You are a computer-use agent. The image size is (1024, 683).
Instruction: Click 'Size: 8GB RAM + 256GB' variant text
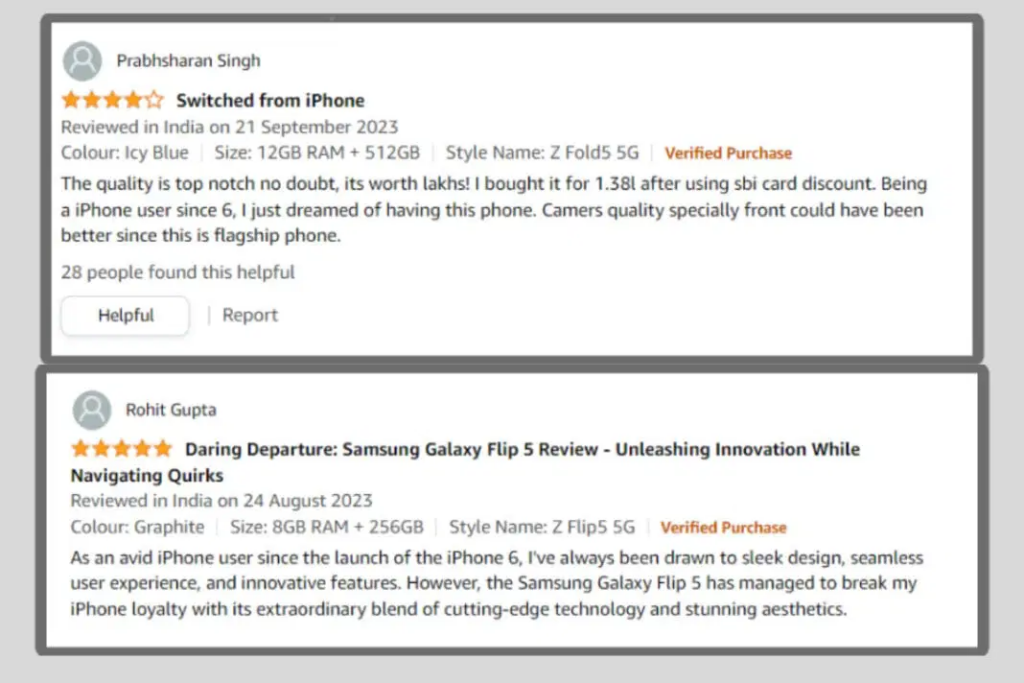tap(327, 527)
